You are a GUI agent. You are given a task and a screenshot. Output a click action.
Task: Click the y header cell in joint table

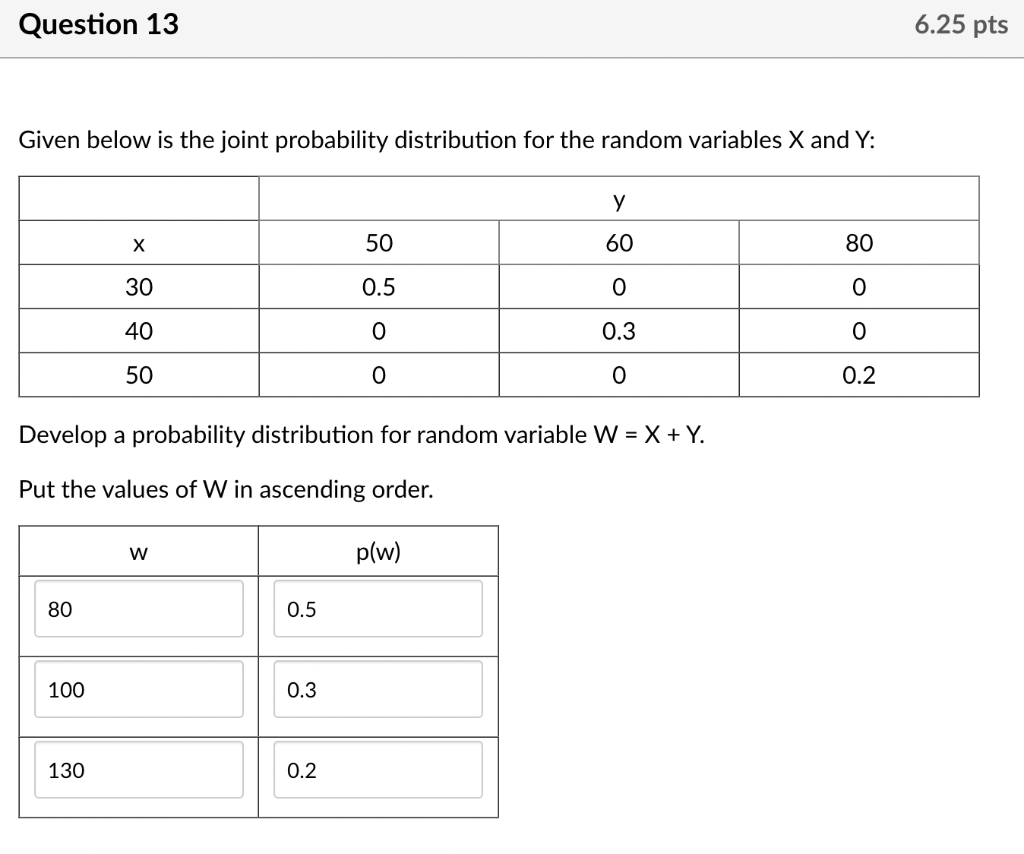point(618,198)
